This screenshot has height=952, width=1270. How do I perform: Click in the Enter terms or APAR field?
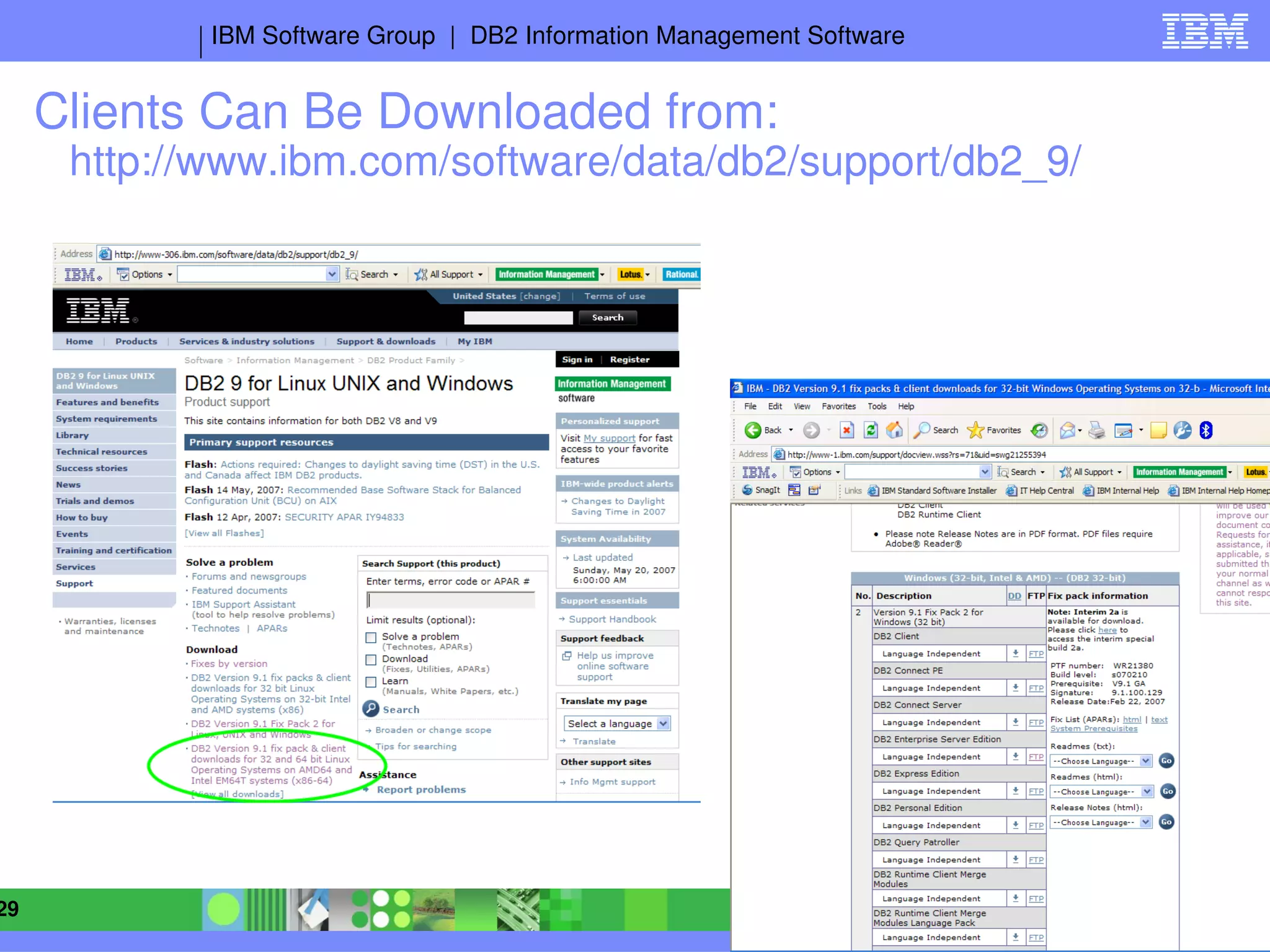[450, 600]
